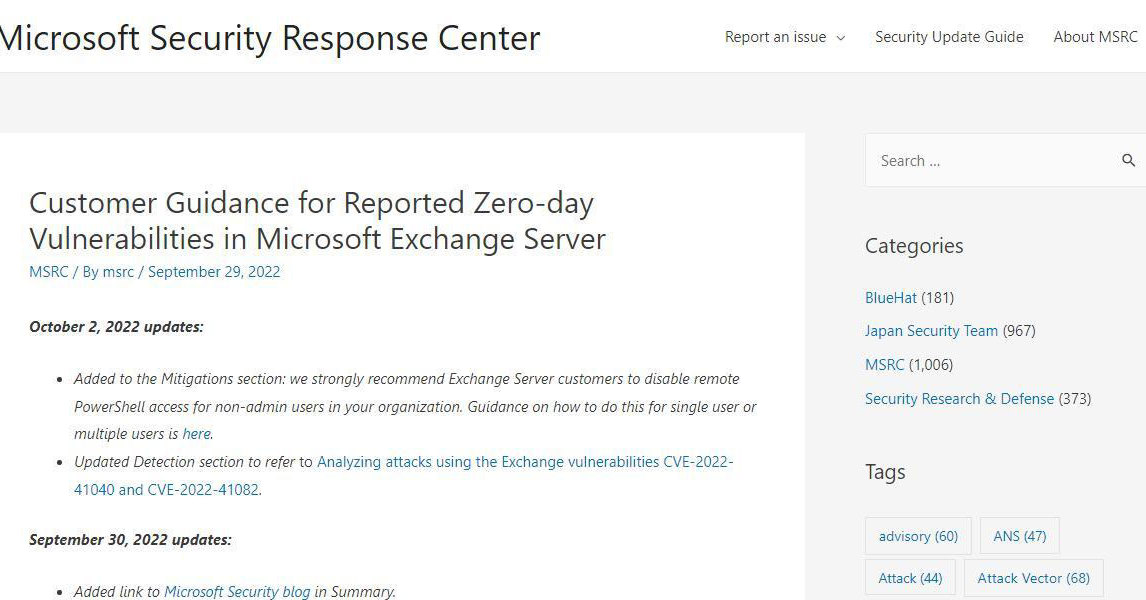Open the Attack Vector tag

pyautogui.click(x=1033, y=578)
